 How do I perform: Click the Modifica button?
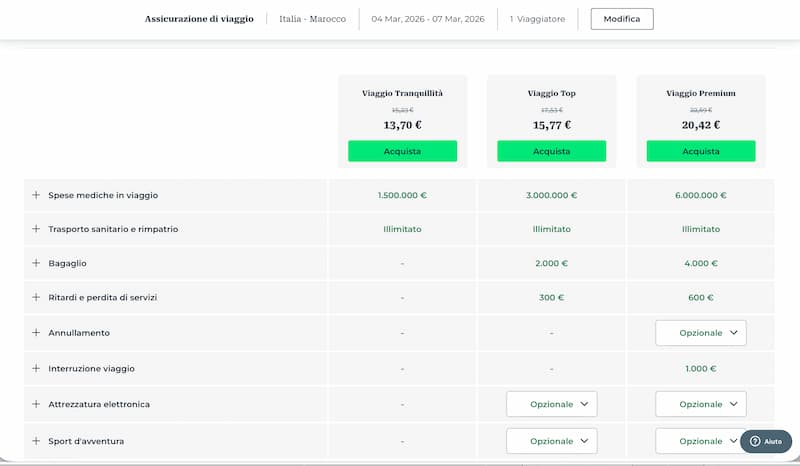pyautogui.click(x=621, y=19)
